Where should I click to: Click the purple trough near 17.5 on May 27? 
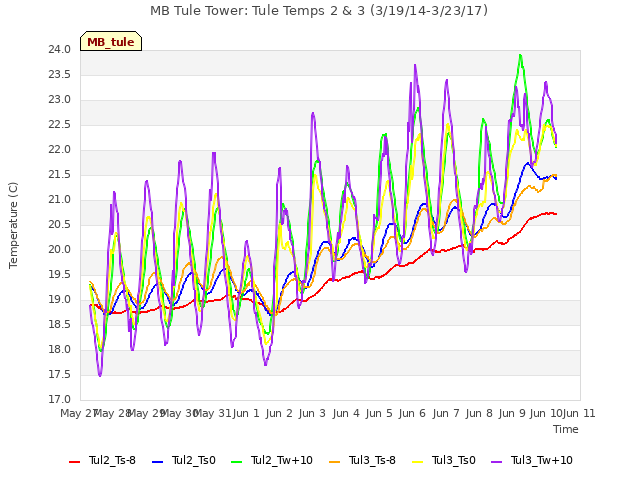tap(100, 375)
